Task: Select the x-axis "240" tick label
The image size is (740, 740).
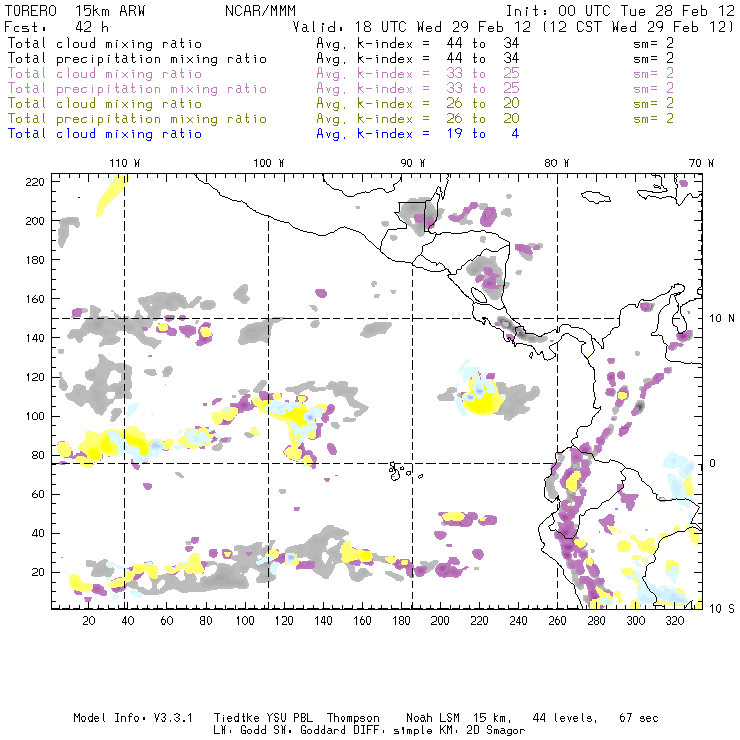Action: pyautogui.click(x=518, y=621)
